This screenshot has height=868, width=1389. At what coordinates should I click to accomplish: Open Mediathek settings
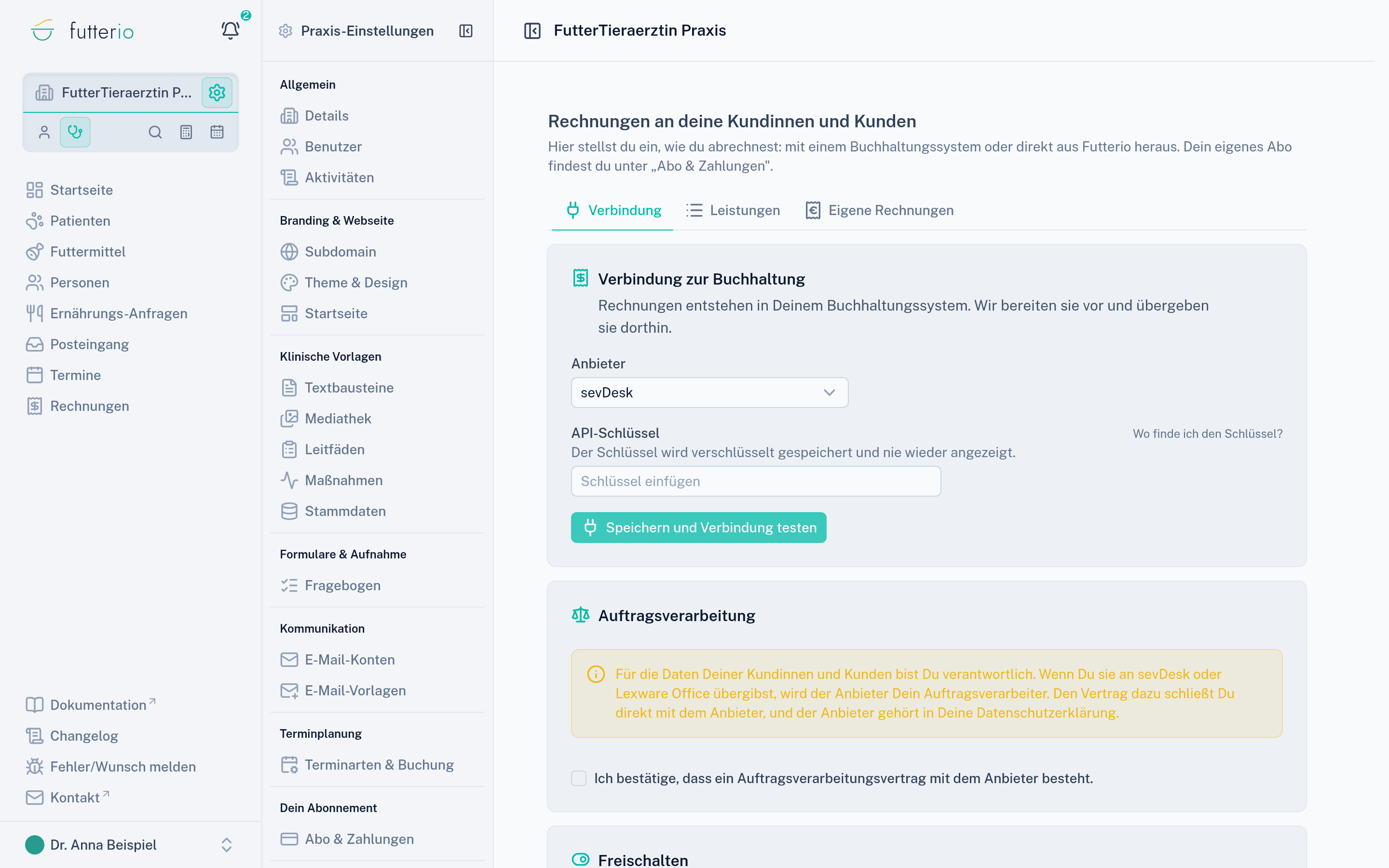pos(326,419)
